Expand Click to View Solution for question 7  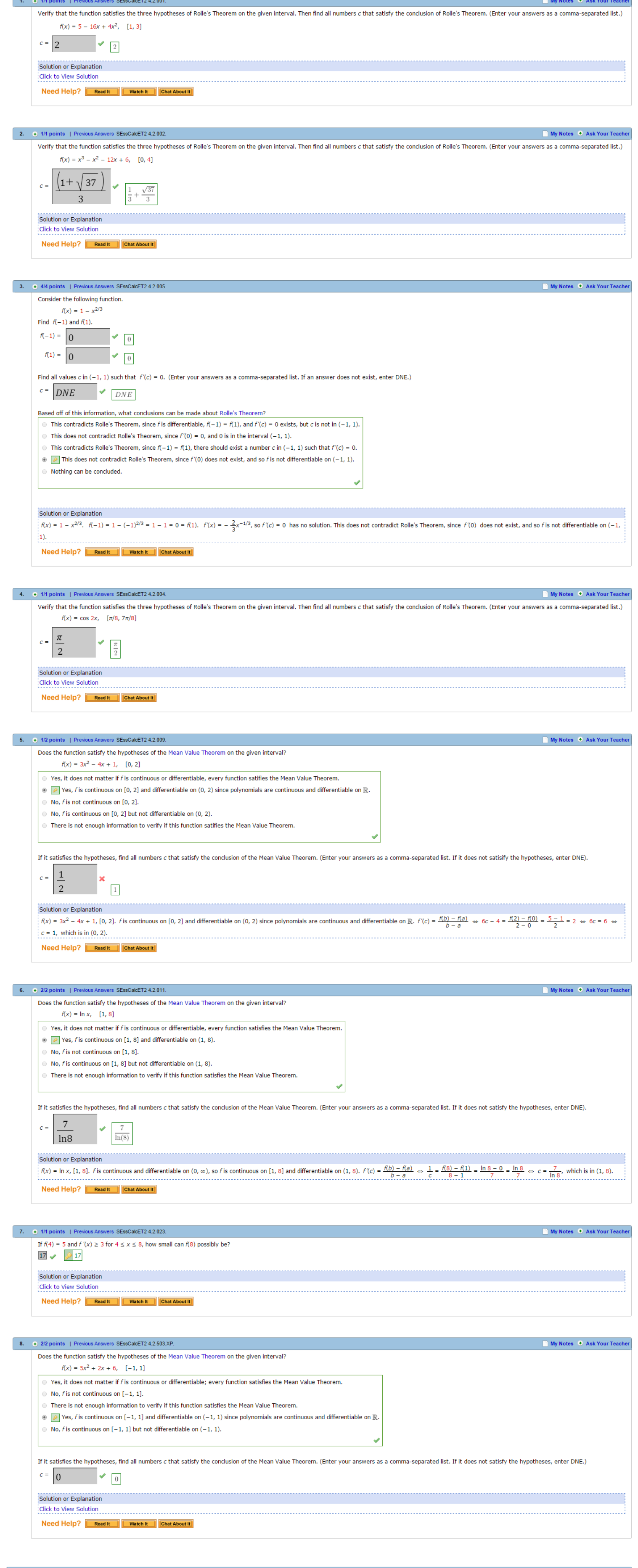click(68, 1287)
